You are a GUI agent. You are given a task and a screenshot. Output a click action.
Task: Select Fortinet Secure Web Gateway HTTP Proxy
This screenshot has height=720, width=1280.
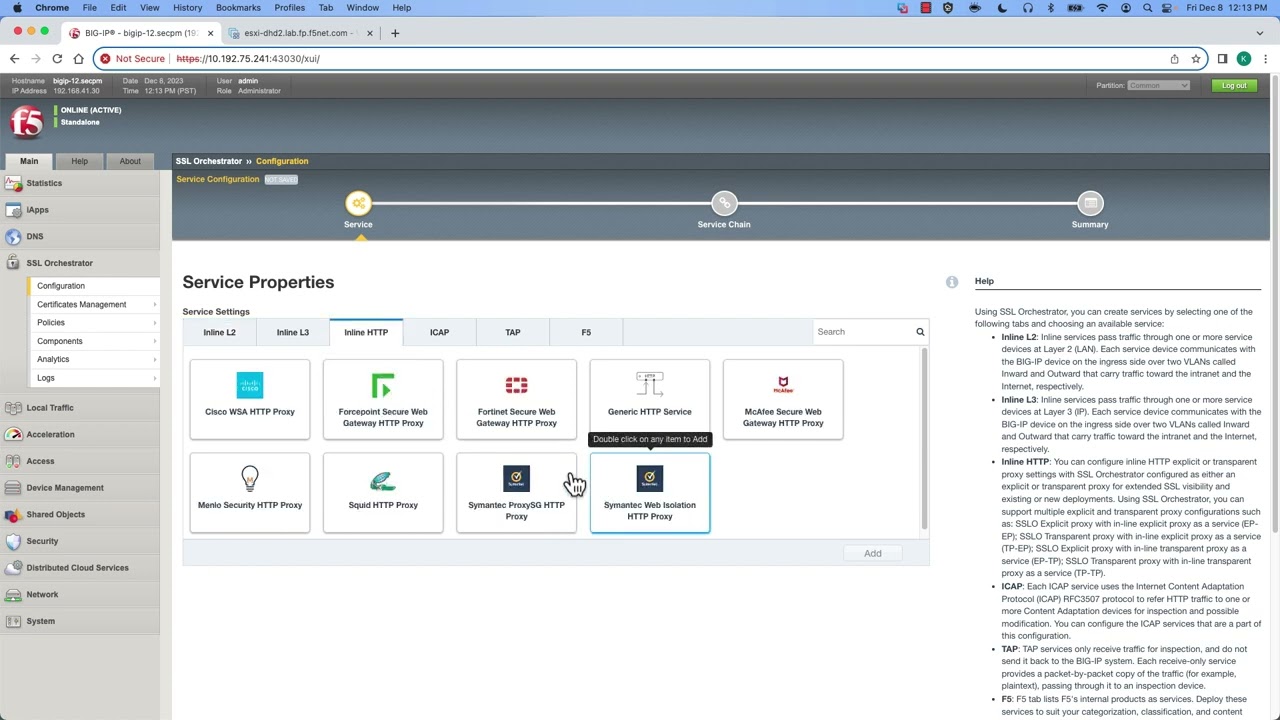point(516,399)
